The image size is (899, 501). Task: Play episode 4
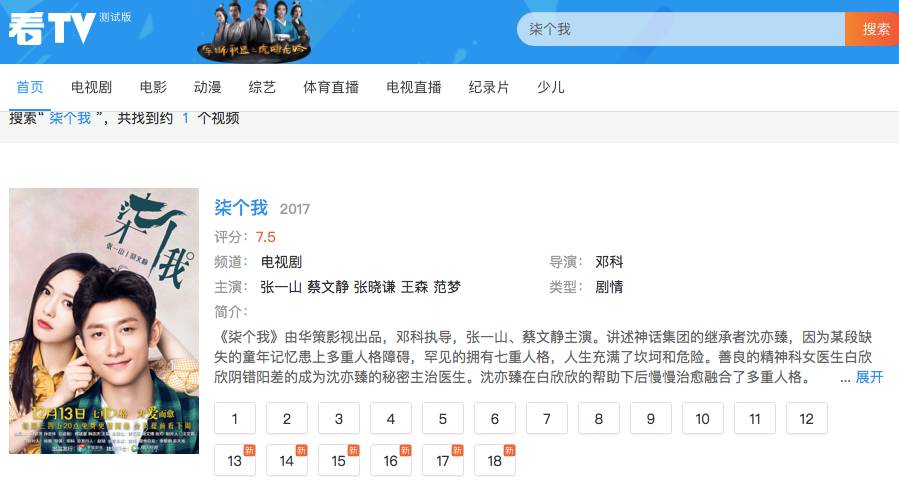390,418
